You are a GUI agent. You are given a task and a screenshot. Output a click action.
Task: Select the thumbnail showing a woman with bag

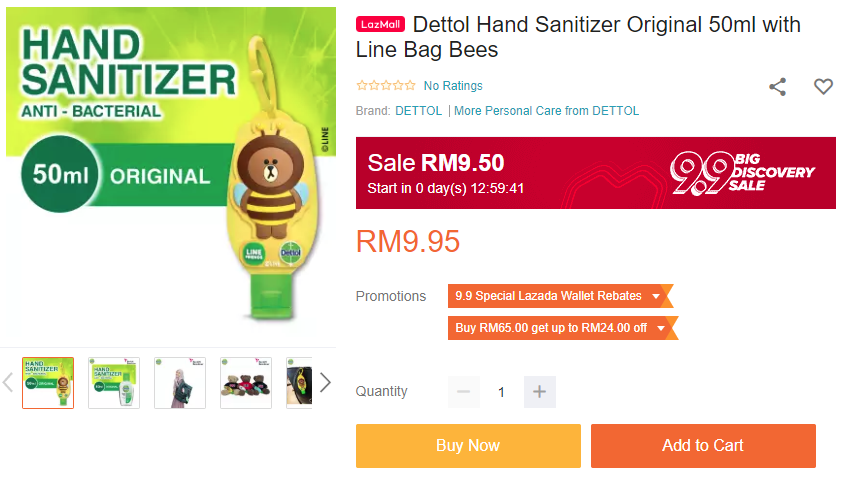pos(180,383)
